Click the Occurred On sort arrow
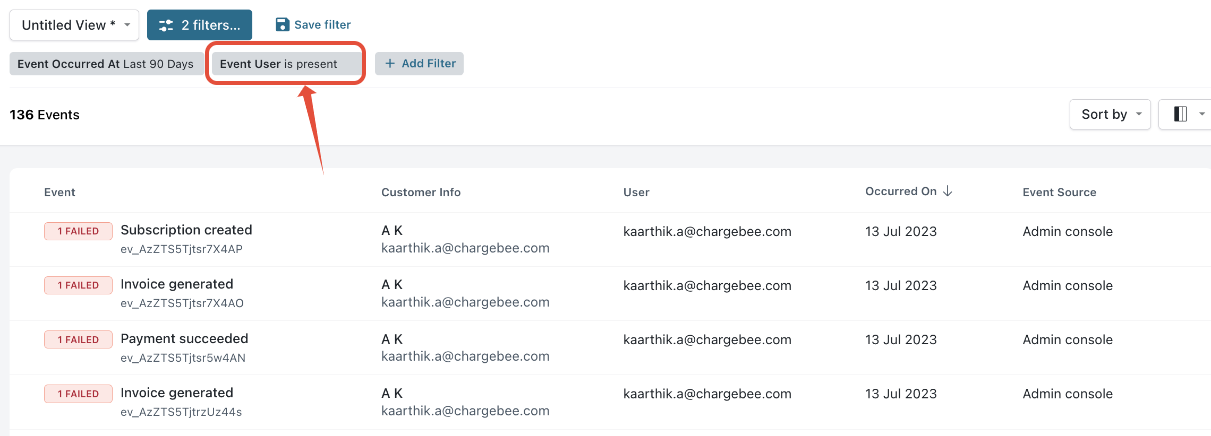This screenshot has width=1211, height=436. (947, 192)
